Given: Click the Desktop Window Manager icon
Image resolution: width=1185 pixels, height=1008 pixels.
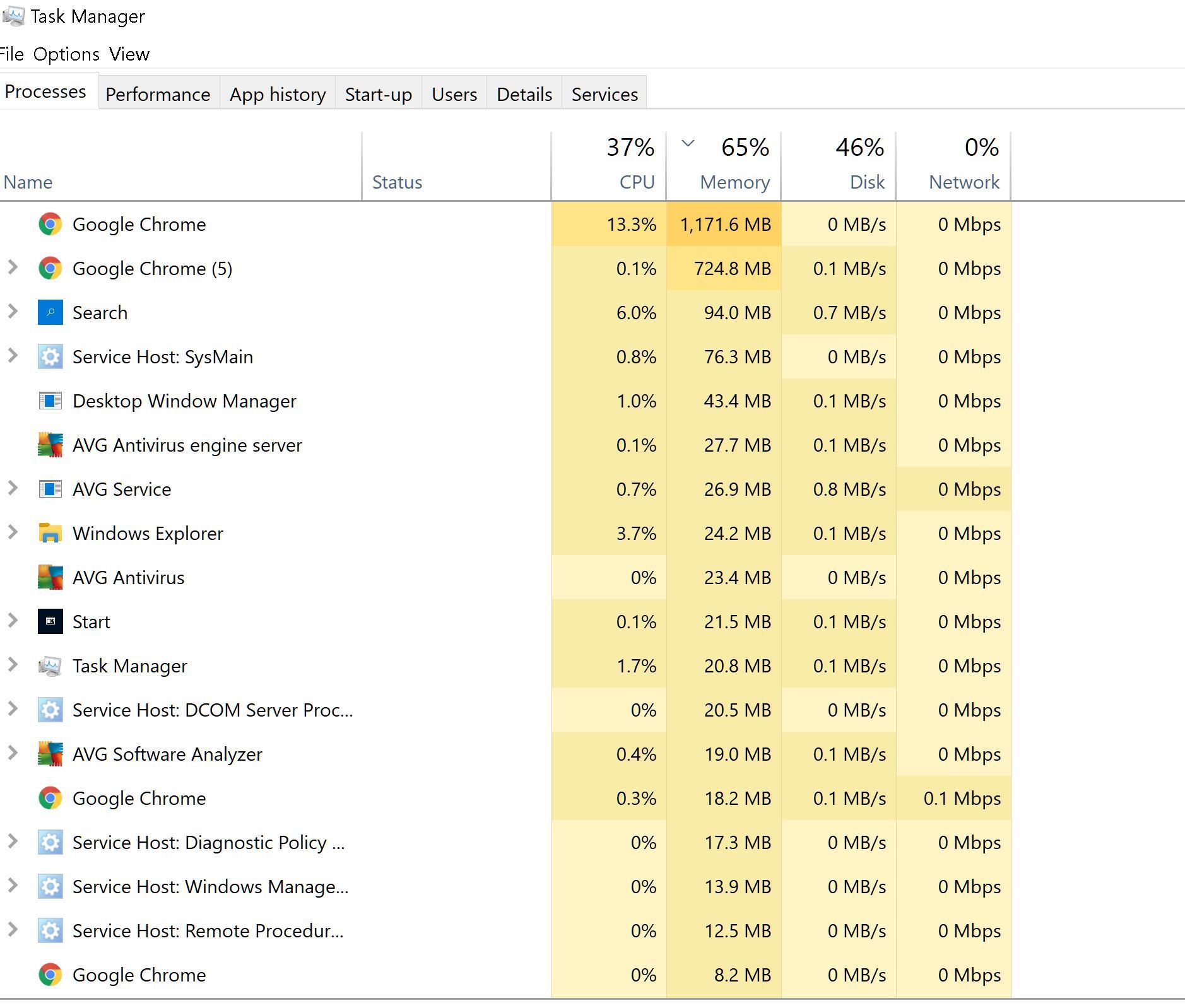Looking at the screenshot, I should click(x=50, y=401).
